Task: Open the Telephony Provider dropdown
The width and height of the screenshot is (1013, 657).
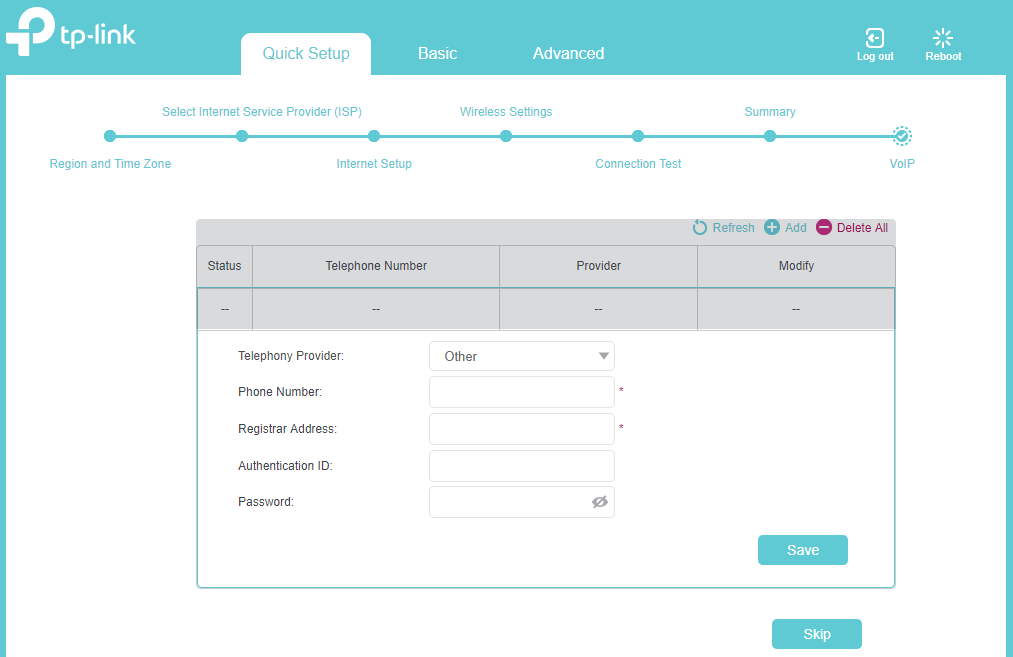Action: point(521,356)
